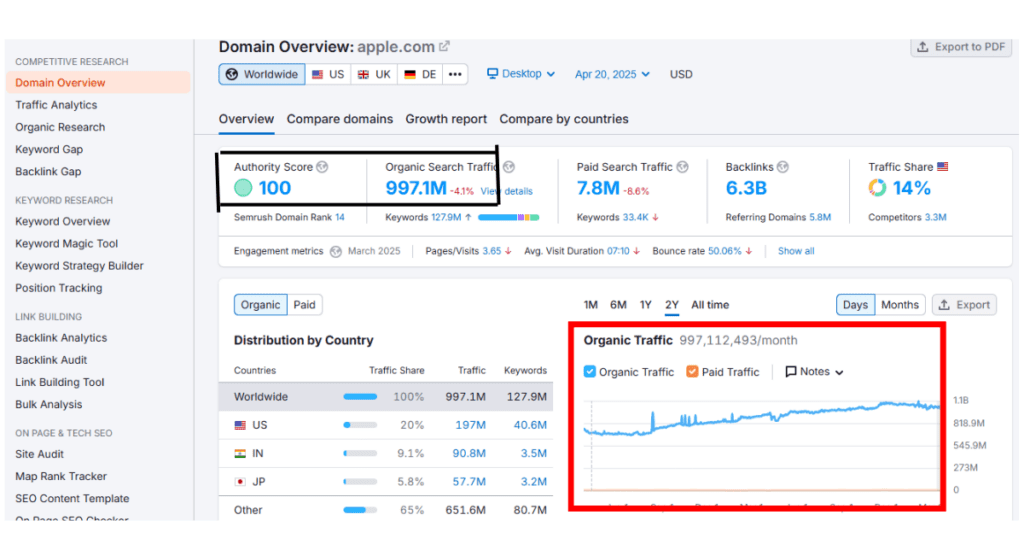The image size is (1024, 538).
Task: Open the USD currency selector
Action: pos(681,74)
